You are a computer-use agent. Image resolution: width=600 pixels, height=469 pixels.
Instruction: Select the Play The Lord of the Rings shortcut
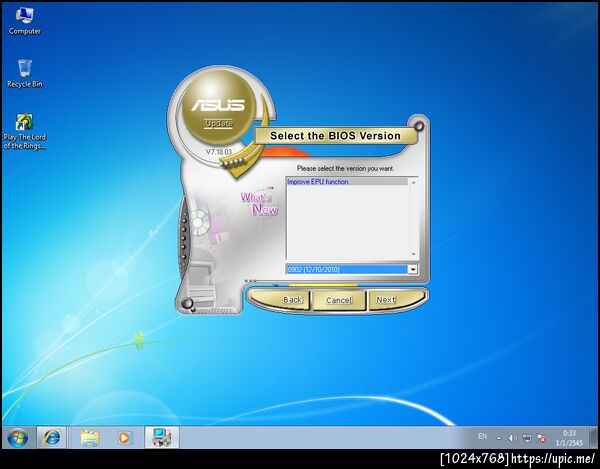point(24,131)
